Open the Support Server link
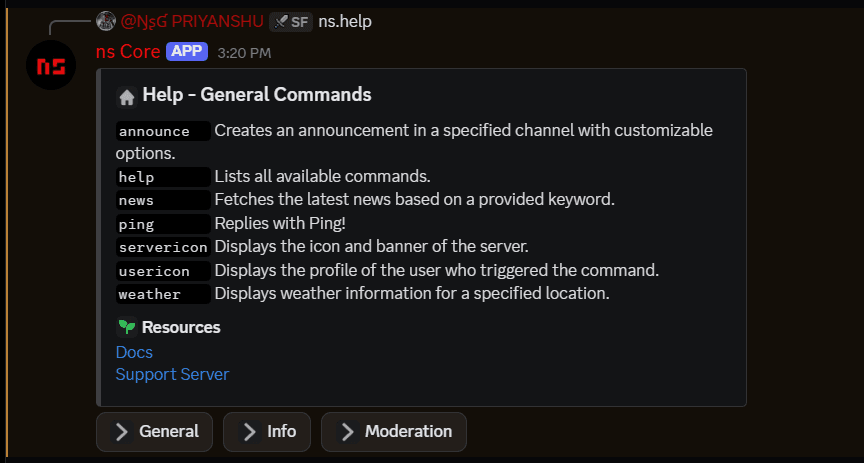This screenshot has width=864, height=463. point(172,374)
